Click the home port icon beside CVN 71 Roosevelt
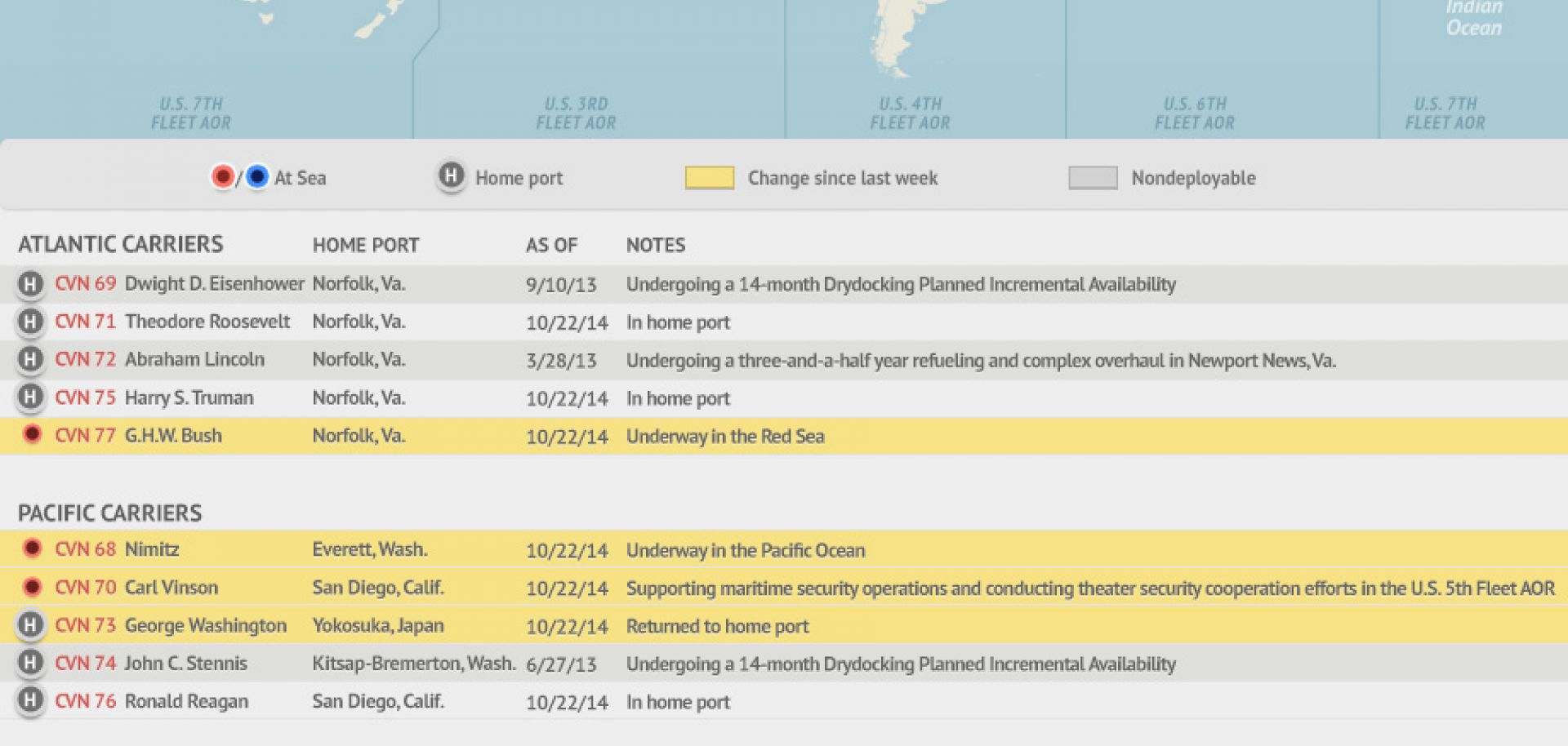The image size is (1568, 746). [x=30, y=322]
